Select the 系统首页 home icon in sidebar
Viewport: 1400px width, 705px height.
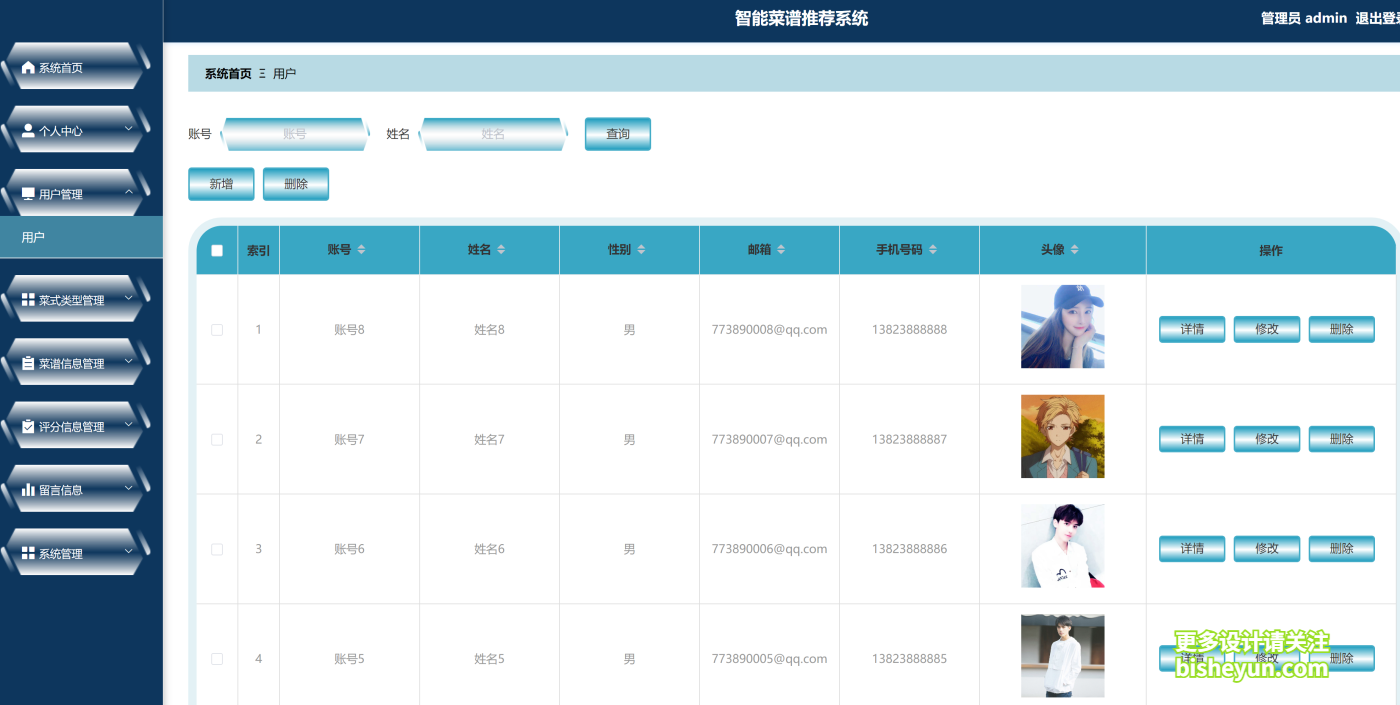(x=27, y=67)
